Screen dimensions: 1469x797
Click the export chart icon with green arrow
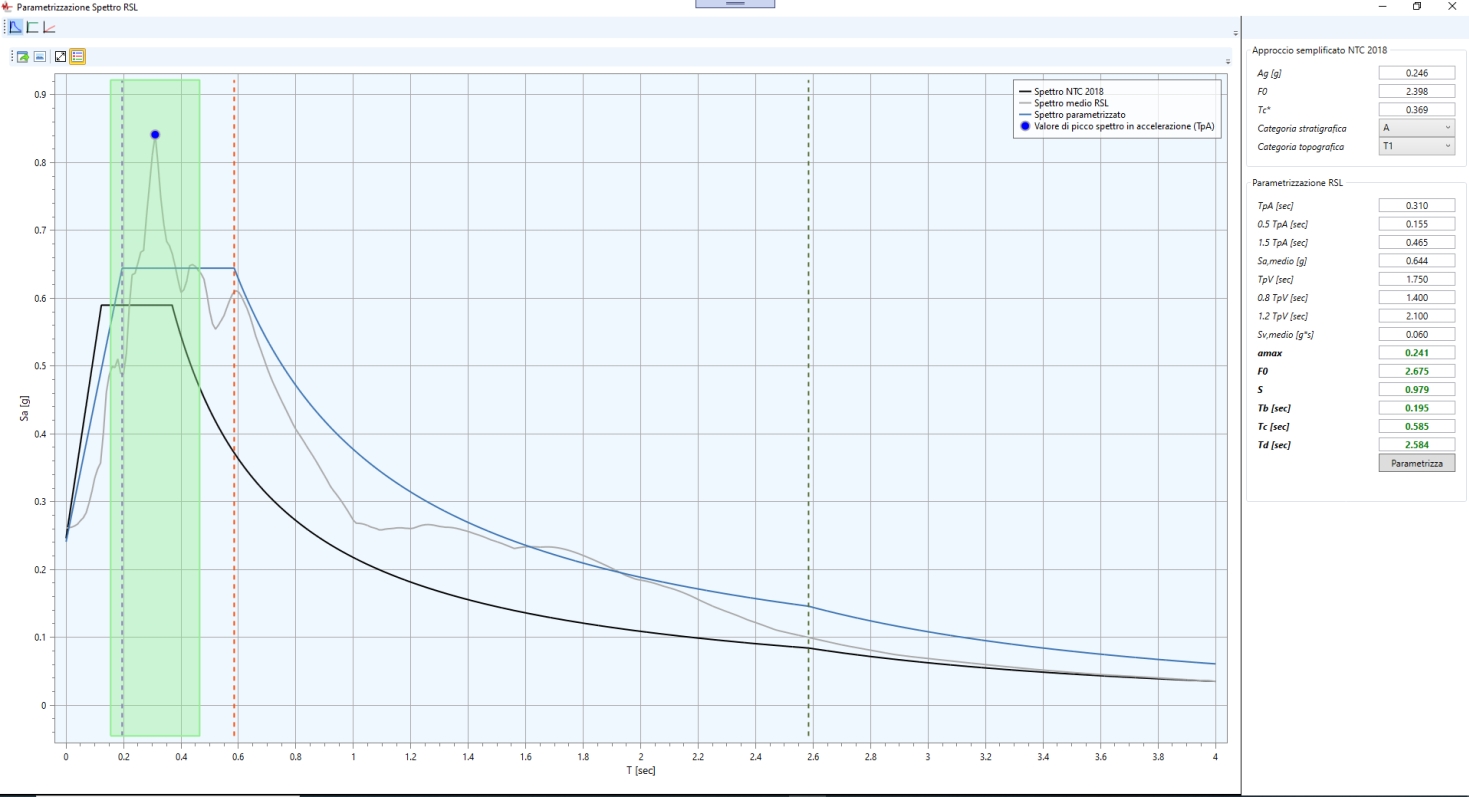click(x=22, y=57)
